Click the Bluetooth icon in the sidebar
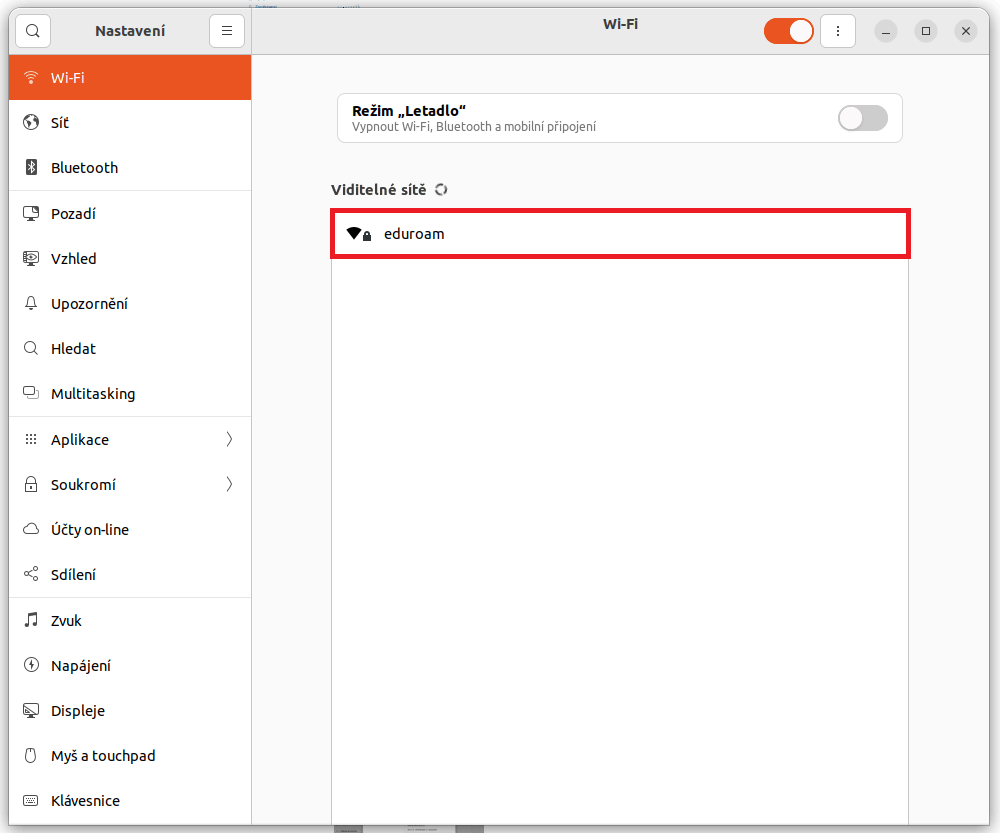The height and width of the screenshot is (833, 1000). [x=31, y=167]
